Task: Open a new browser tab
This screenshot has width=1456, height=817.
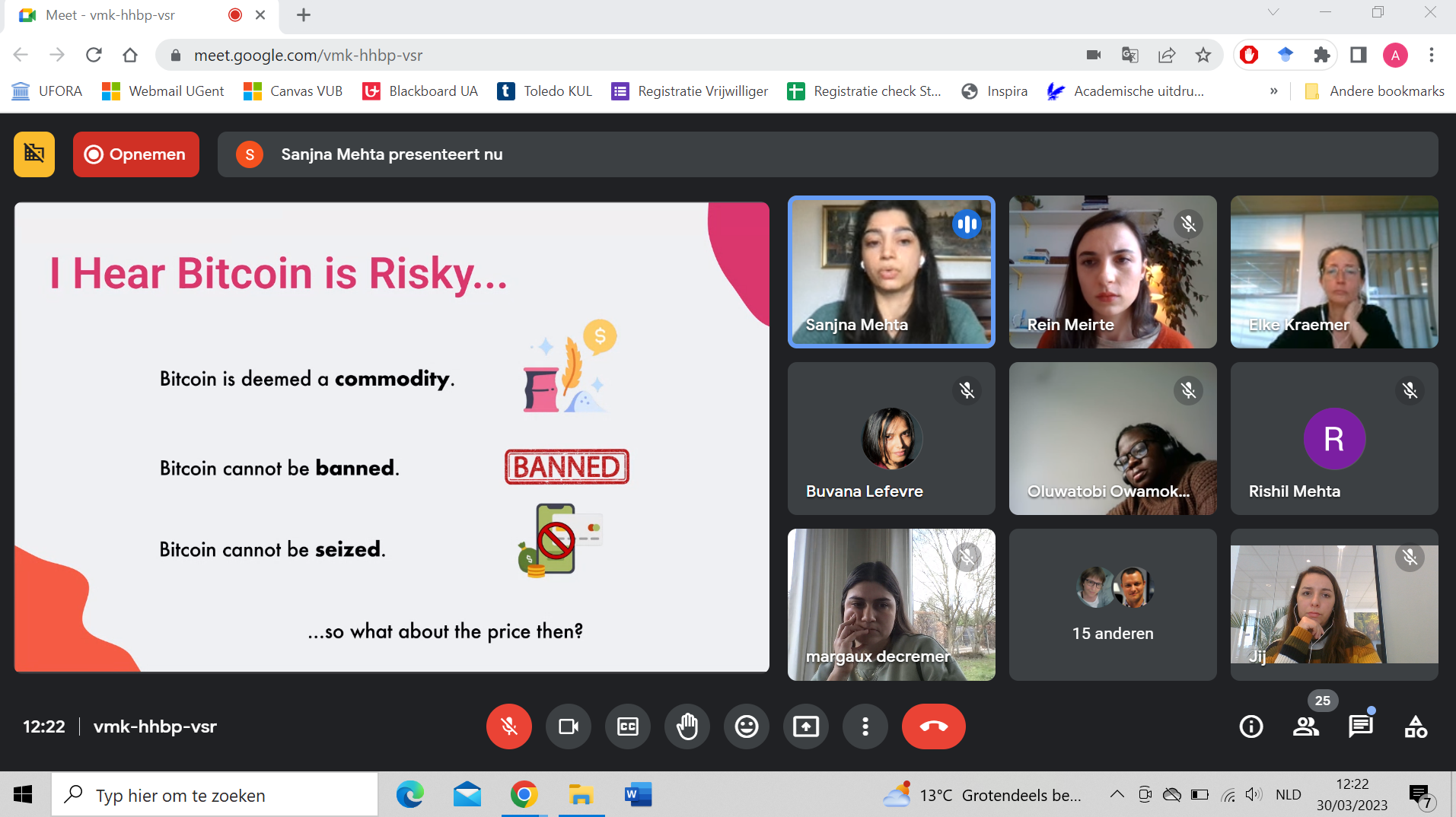Action: point(304,15)
